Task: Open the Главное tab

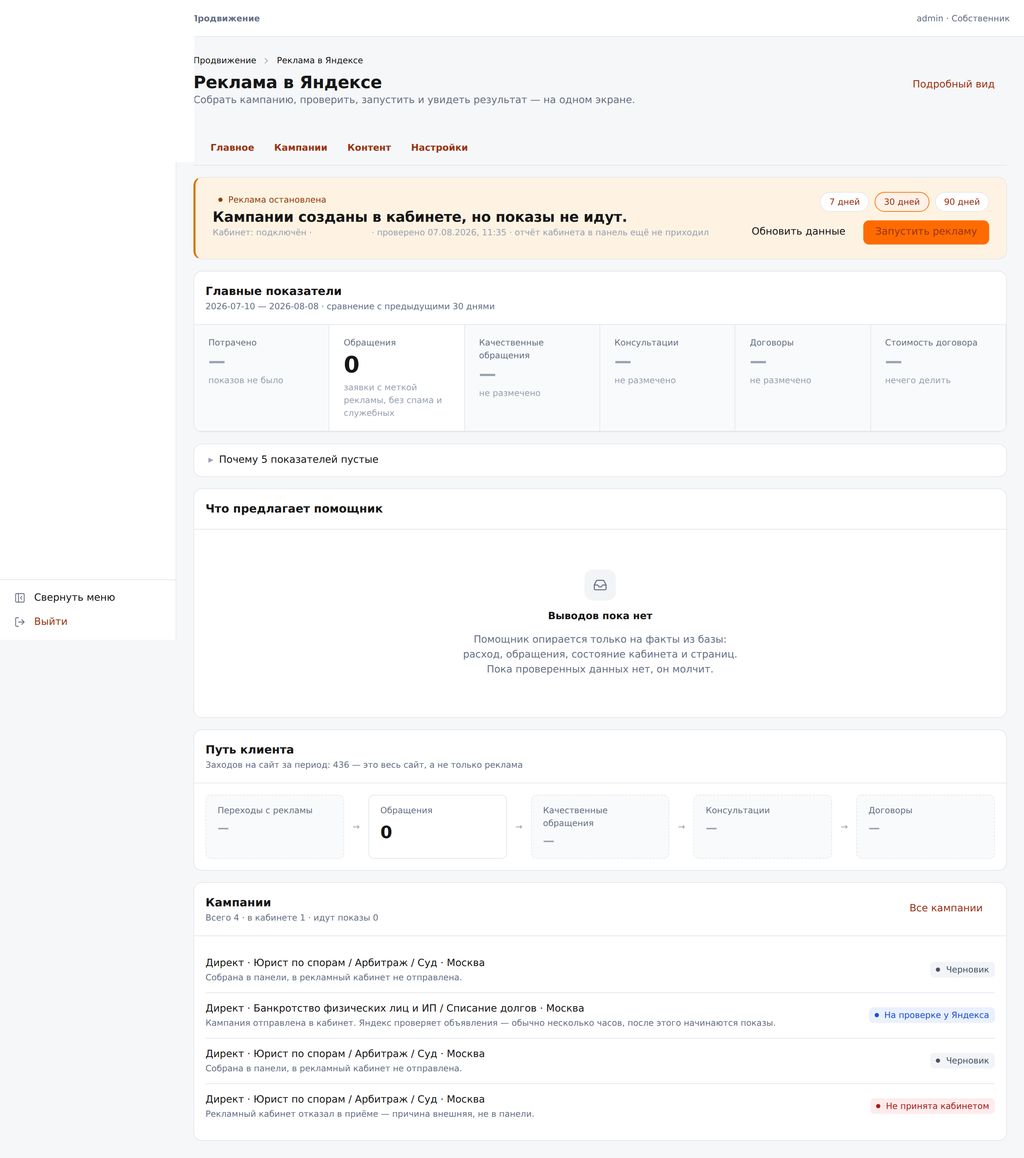Action: click(x=232, y=148)
